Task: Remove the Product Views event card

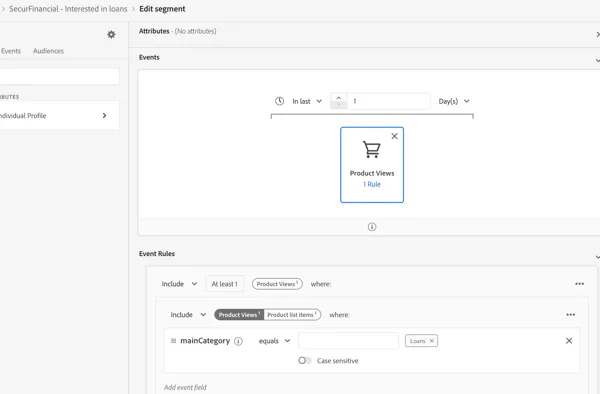Action: tap(395, 136)
